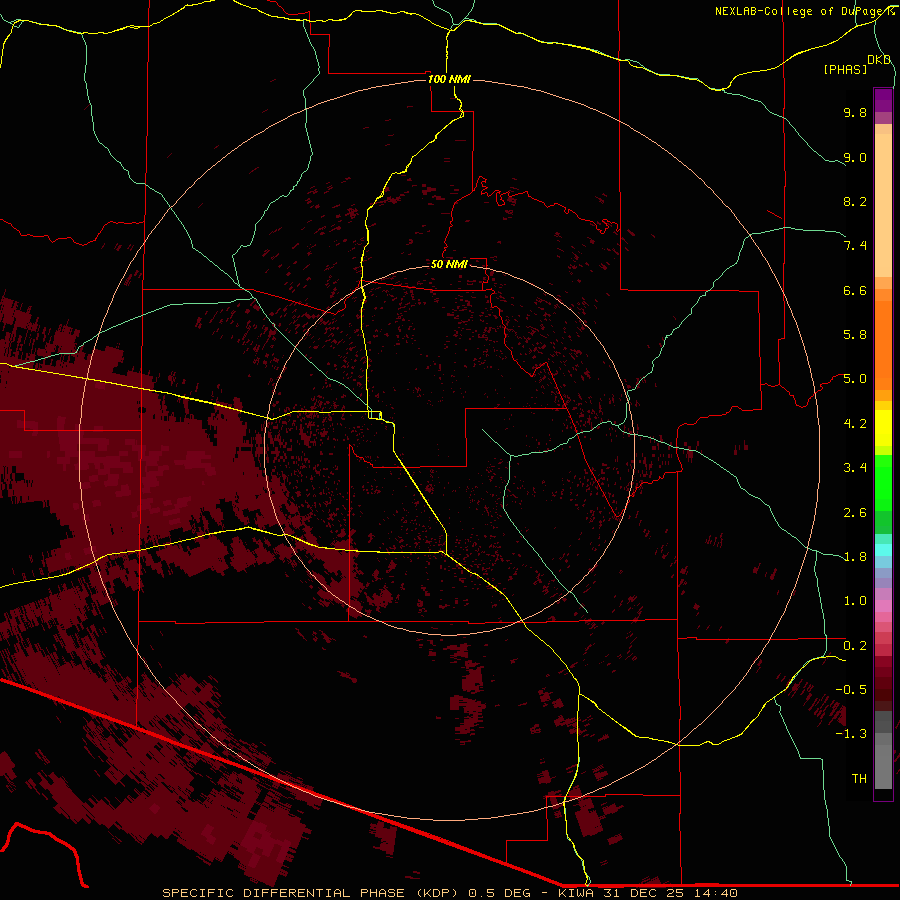Click the 8.2 color scale value
Image resolution: width=900 pixels, height=900 pixels.
tap(855, 201)
